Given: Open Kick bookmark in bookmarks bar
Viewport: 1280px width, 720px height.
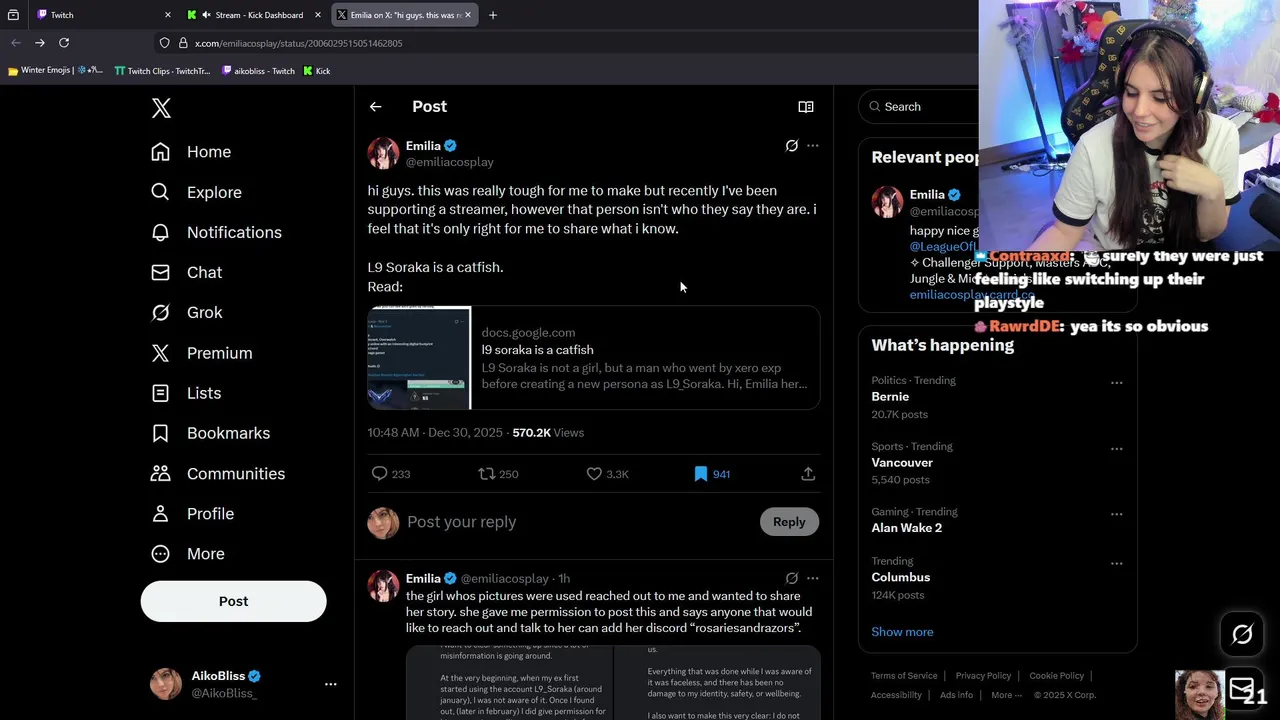Looking at the screenshot, I should pyautogui.click(x=317, y=71).
